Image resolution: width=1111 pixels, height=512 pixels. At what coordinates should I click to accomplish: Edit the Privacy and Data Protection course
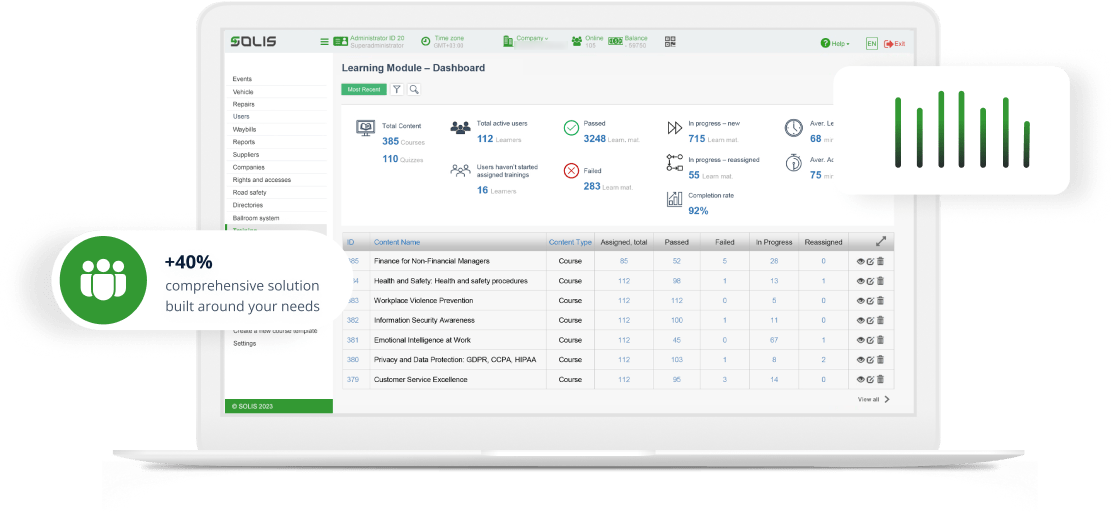pos(870,360)
